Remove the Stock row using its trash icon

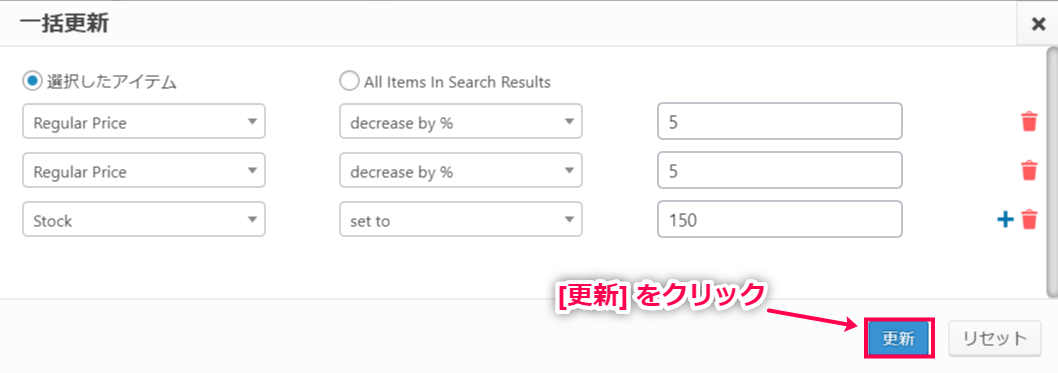click(x=1029, y=220)
